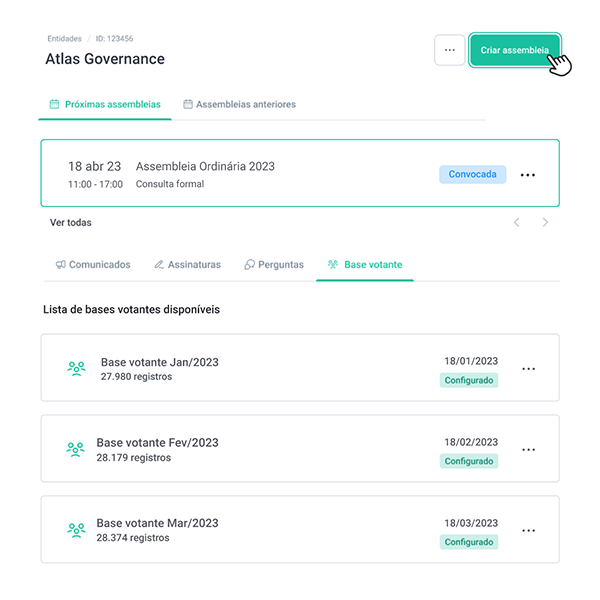Image resolution: width=600 pixels, height=600 pixels.
Task: Open the three-dot menu beside Criar assembleia
Action: (449, 50)
